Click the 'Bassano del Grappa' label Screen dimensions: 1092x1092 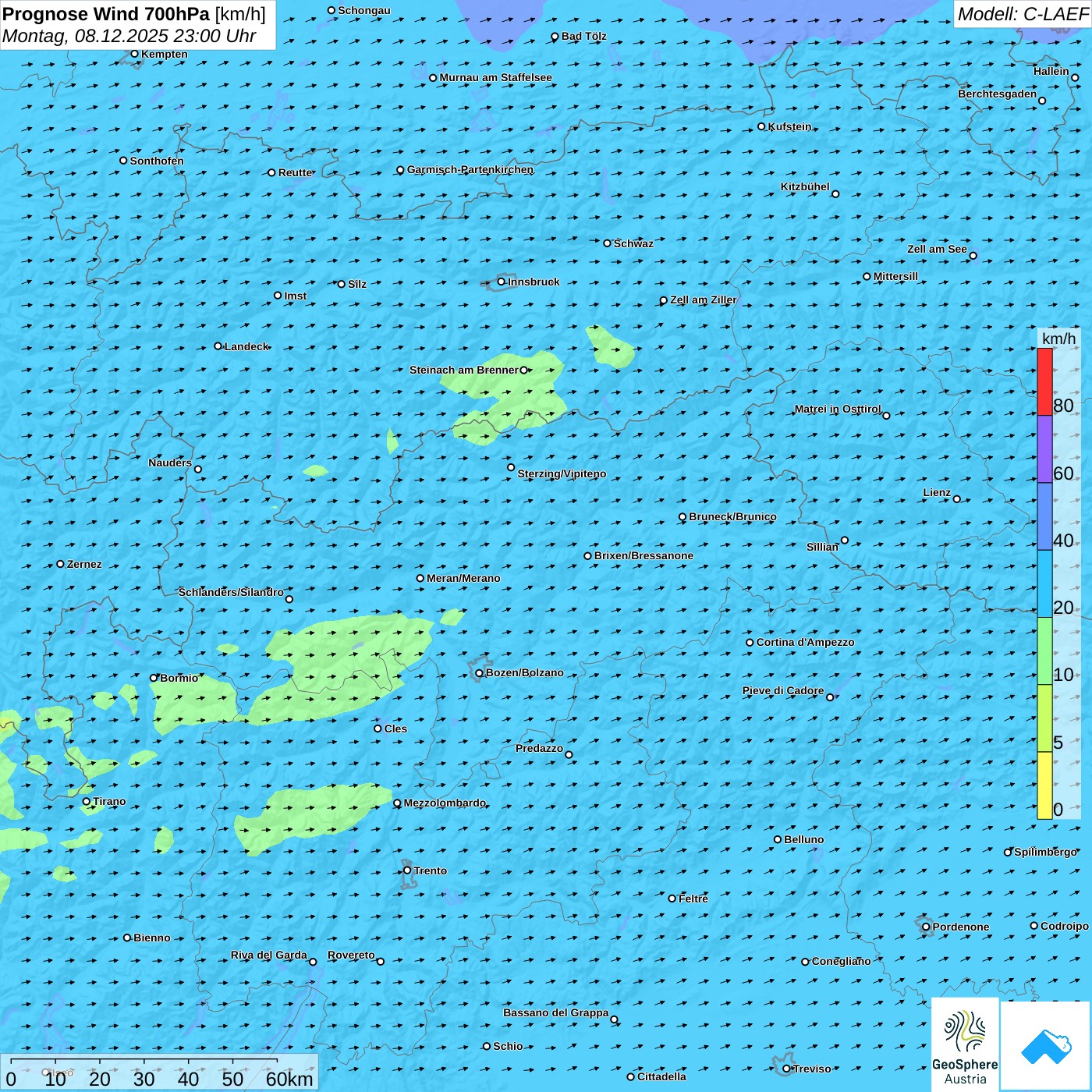tap(555, 1012)
